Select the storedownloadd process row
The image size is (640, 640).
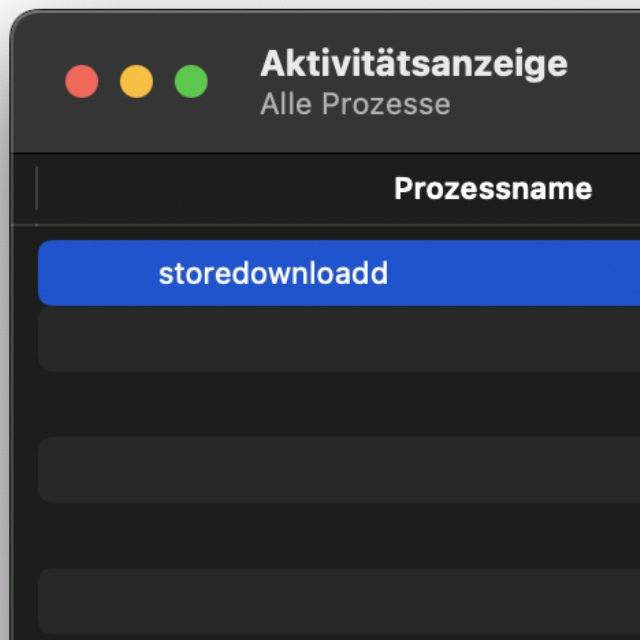click(x=273, y=273)
